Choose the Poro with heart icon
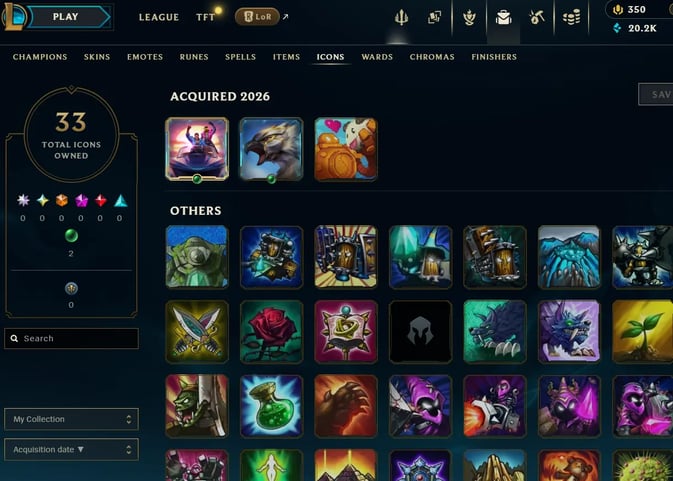Image resolution: width=673 pixels, height=481 pixels. point(346,149)
